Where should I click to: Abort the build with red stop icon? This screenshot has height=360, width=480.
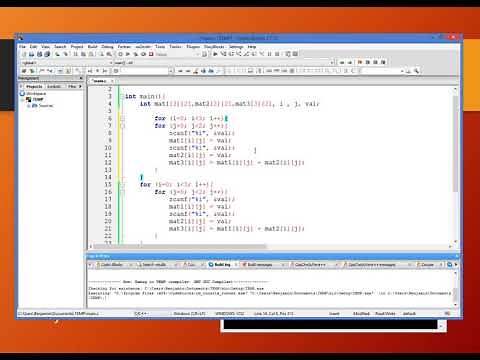pos(151,54)
